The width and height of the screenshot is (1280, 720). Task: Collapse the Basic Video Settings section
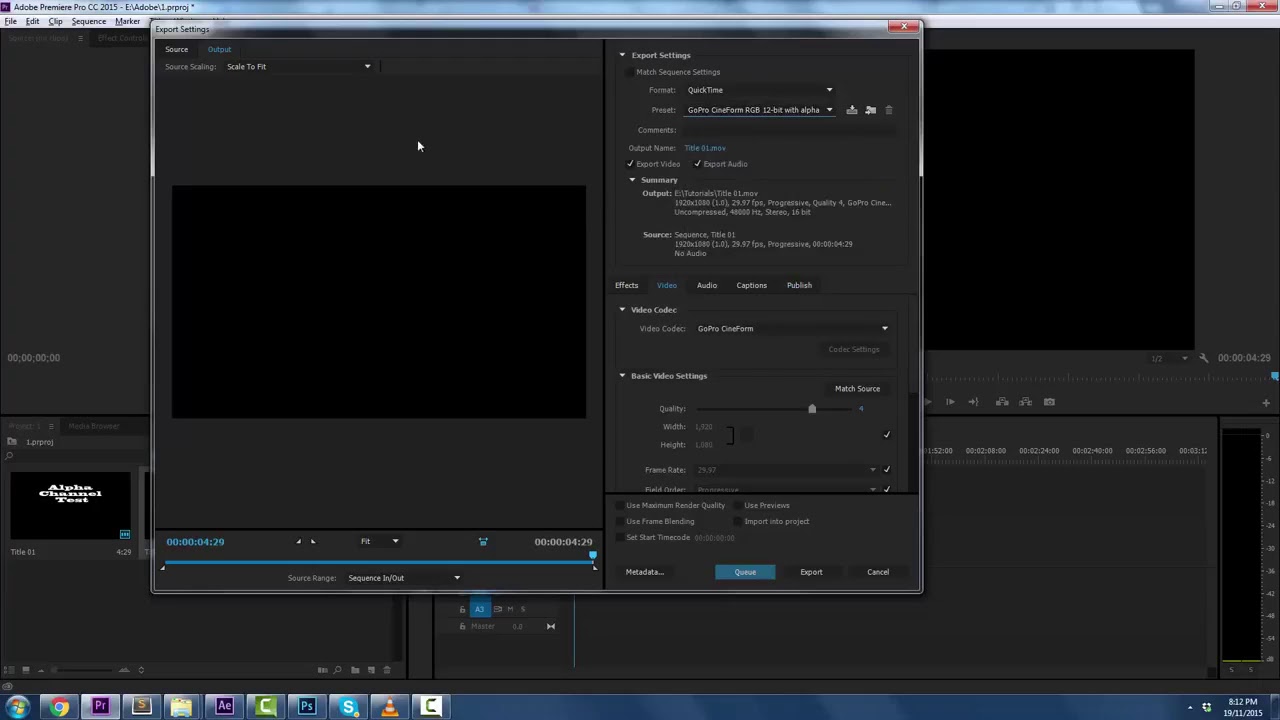(622, 376)
